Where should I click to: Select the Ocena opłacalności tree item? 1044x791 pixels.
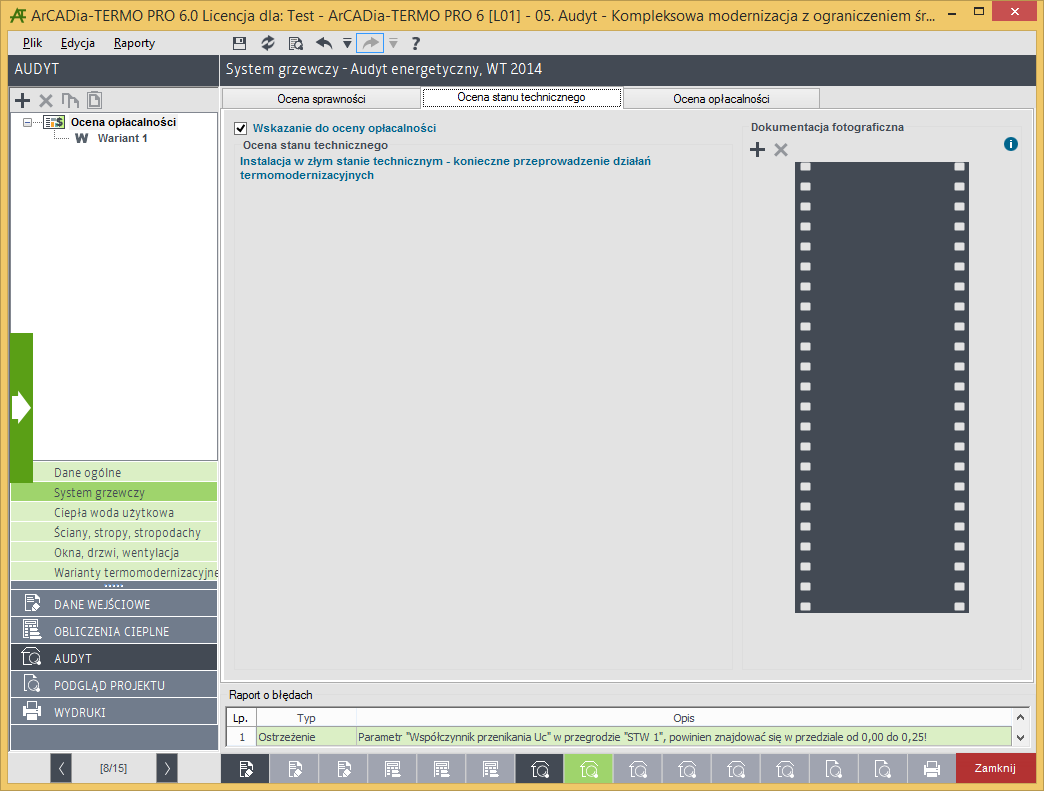123,122
